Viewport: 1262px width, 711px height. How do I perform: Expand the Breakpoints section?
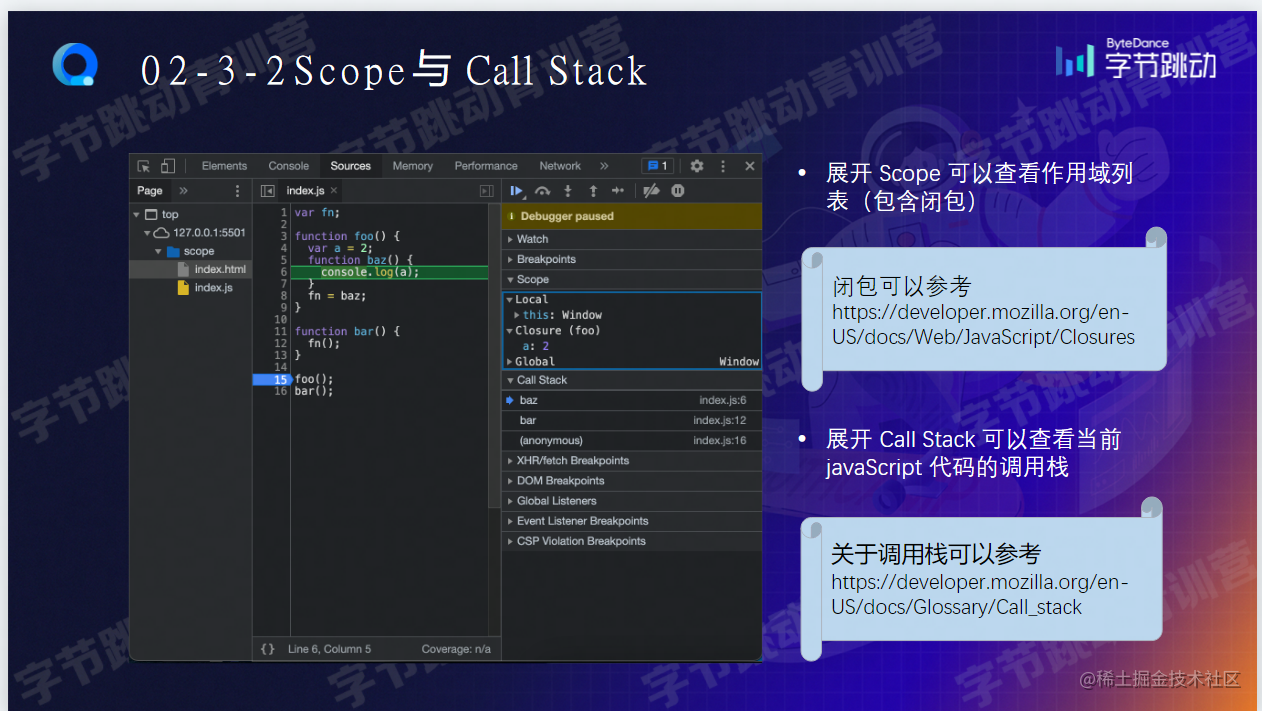[x=632, y=259]
